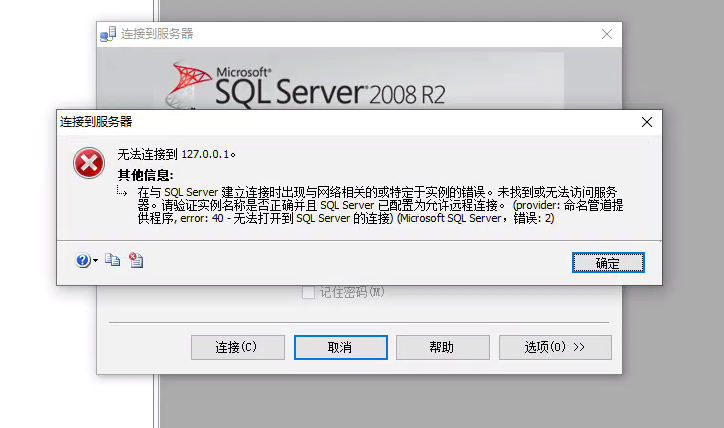Click the blue help question mark icon
This screenshot has height=428, width=724.
(x=83, y=260)
